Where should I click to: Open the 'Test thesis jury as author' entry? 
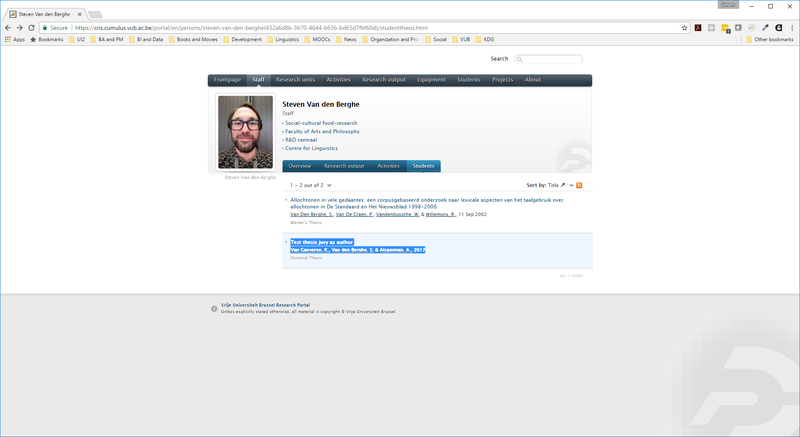click(321, 242)
